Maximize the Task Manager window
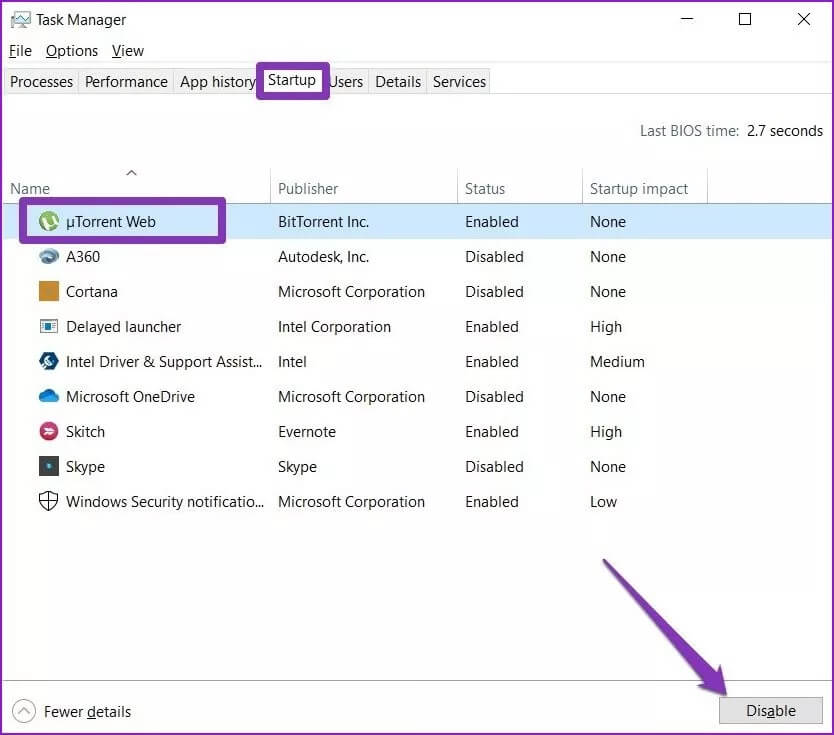Image resolution: width=834 pixels, height=735 pixels. [x=745, y=19]
